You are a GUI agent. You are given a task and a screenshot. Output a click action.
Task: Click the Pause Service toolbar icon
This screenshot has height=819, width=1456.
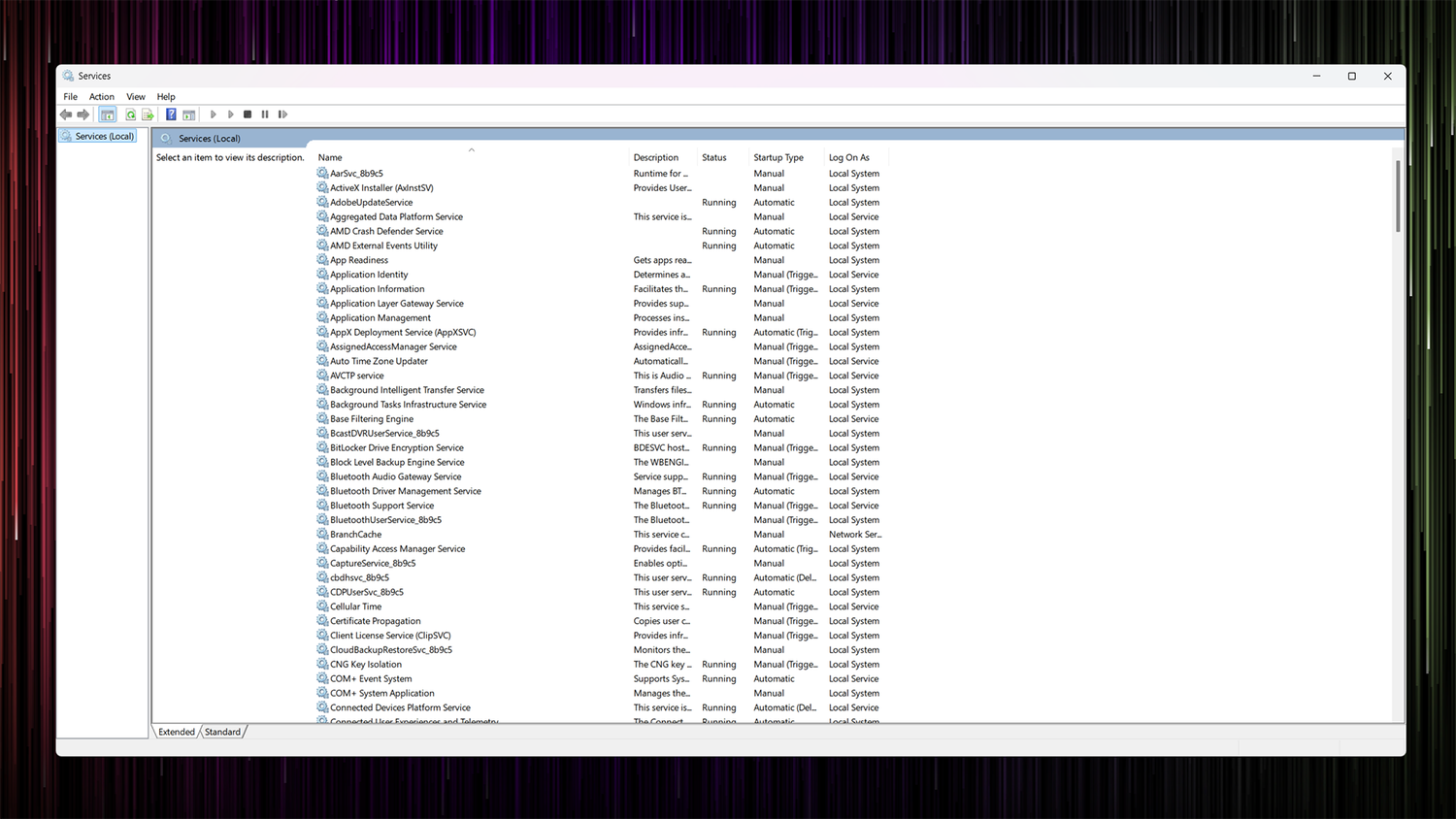click(x=265, y=115)
